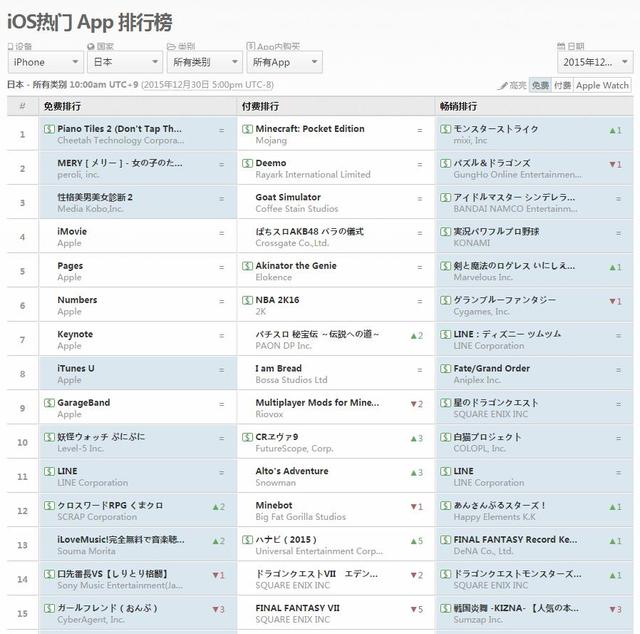Click the iLoveMusic! app name

[x=120, y=540]
